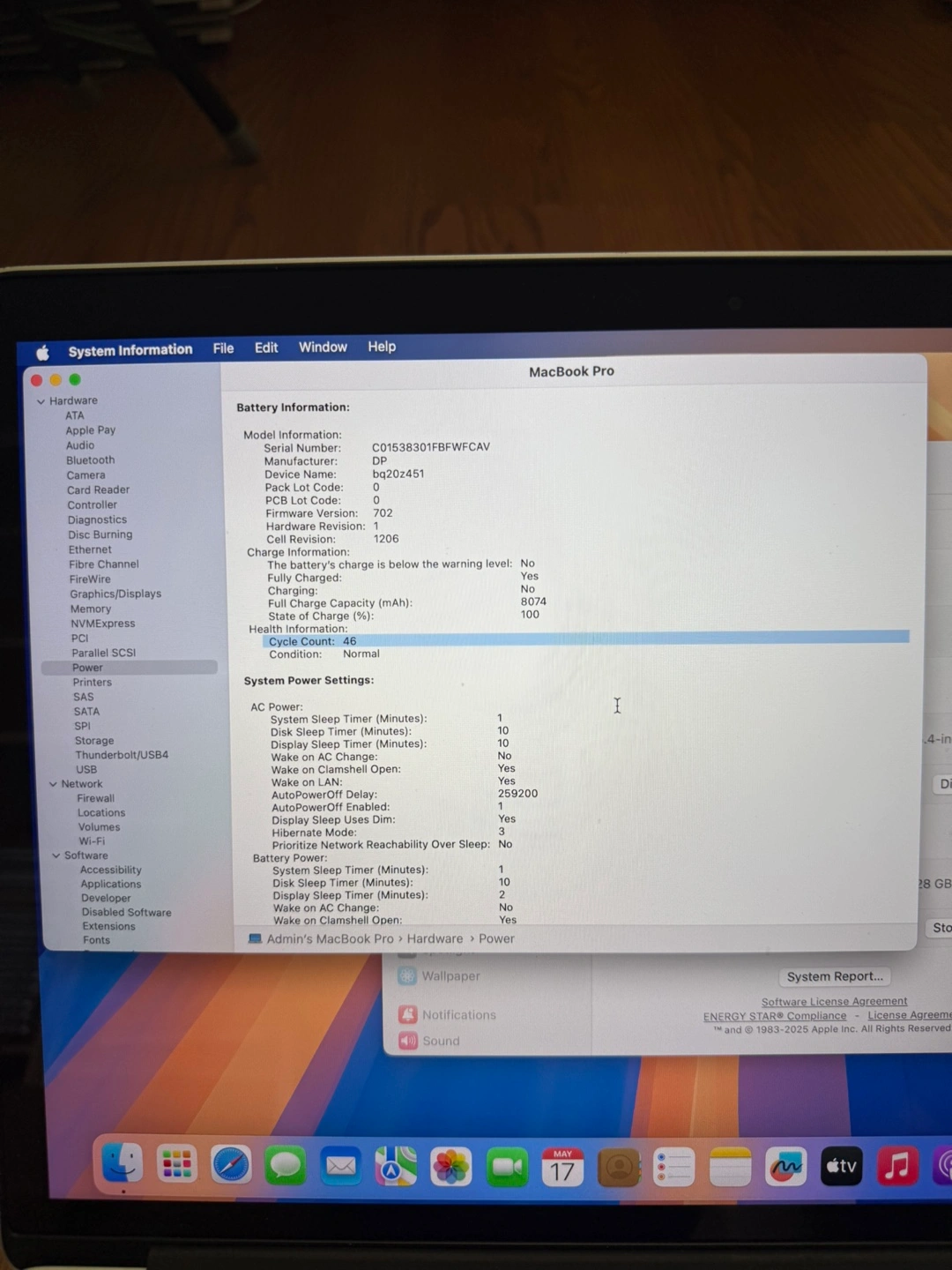952x1270 pixels.
Task: Open Reminders app in Dock
Action: tap(674, 1168)
